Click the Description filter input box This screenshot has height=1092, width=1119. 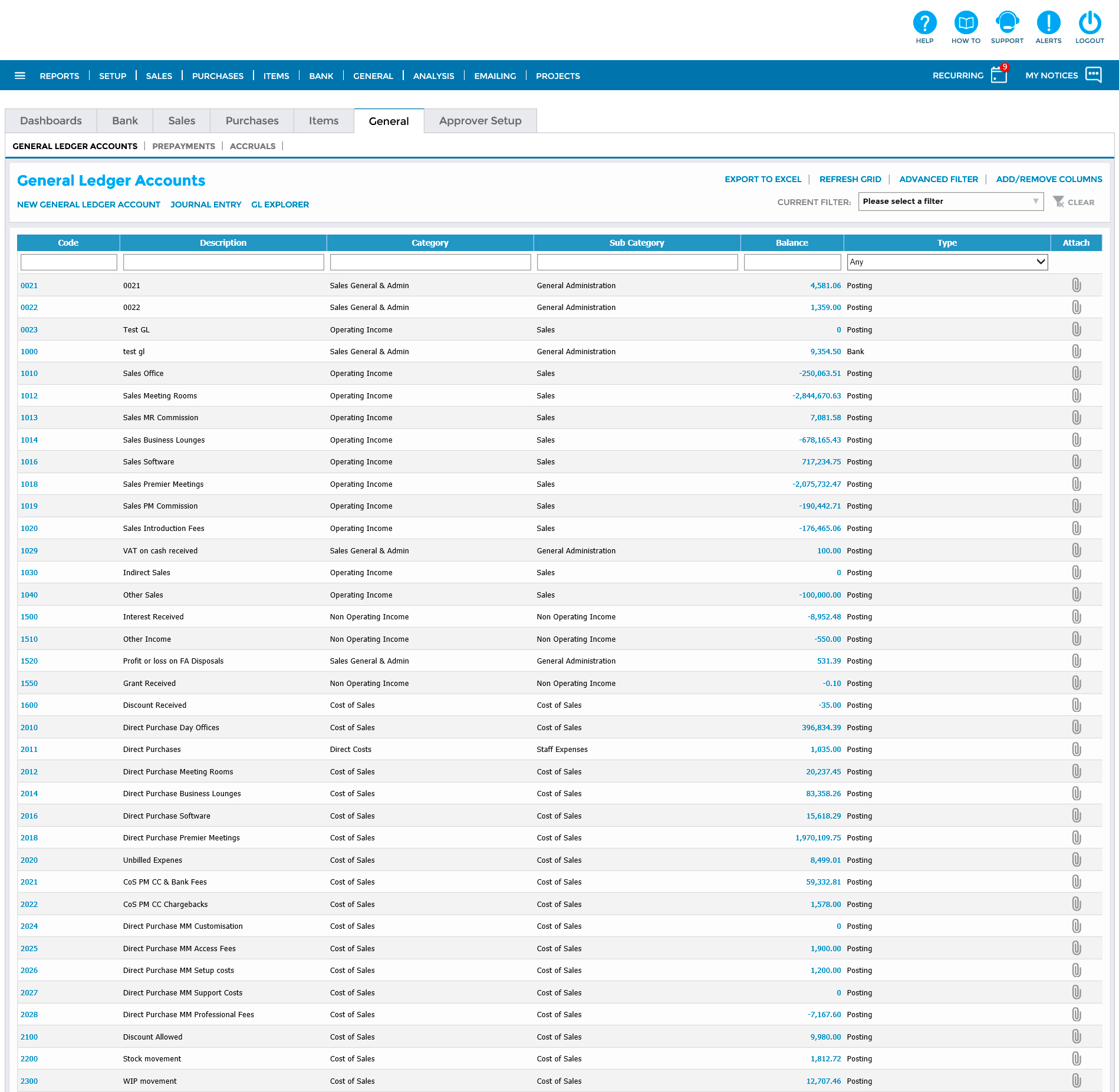223,262
